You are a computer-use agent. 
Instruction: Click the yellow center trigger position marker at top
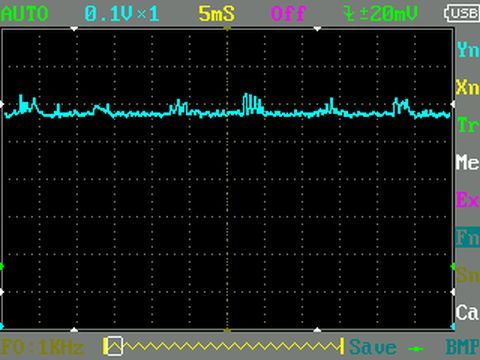[x=227, y=29]
